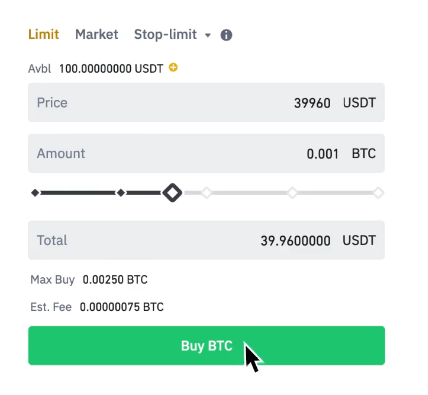Screen dimensions: 428x395
Task: Set slider to the 50% diamond marker
Action: click(207, 193)
